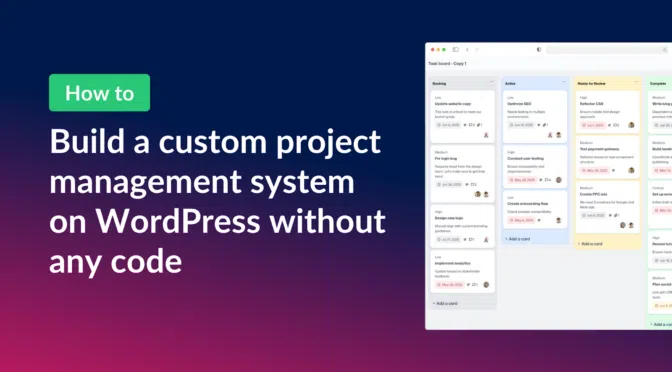Click assignee avatar on Refactor CSS card
The width and height of the screenshot is (672, 372).
631,125
